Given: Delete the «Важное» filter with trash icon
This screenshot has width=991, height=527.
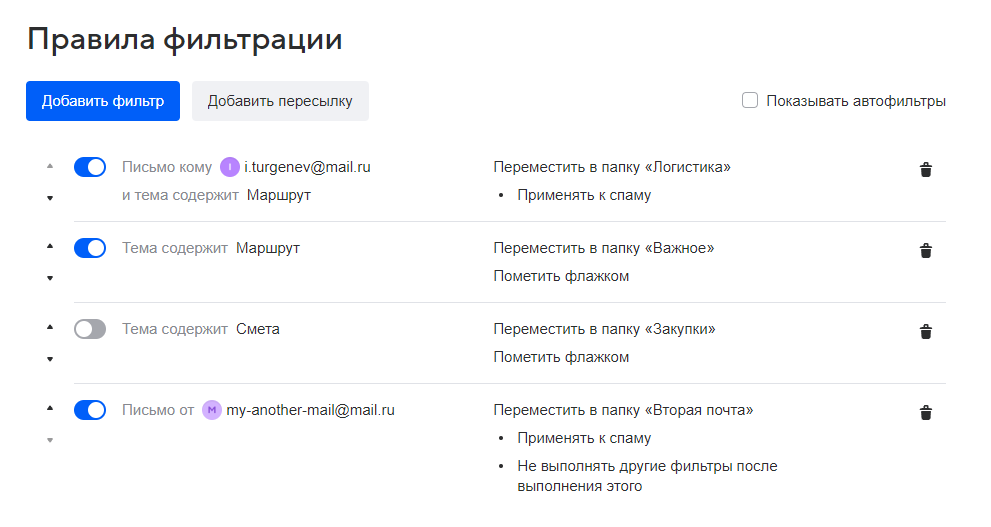Looking at the screenshot, I should click(x=926, y=251).
